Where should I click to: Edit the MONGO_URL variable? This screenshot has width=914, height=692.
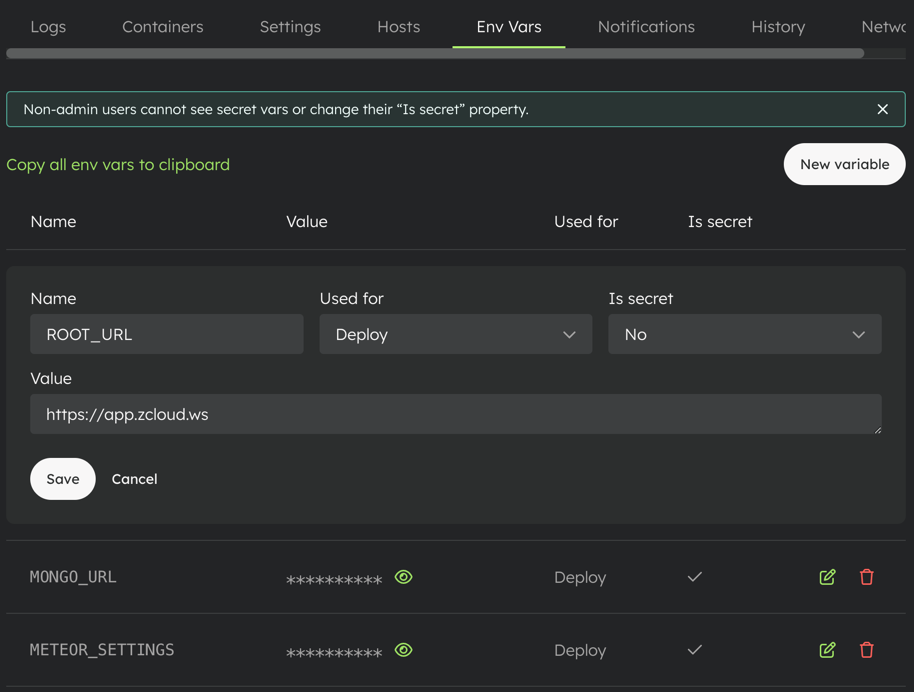point(827,577)
